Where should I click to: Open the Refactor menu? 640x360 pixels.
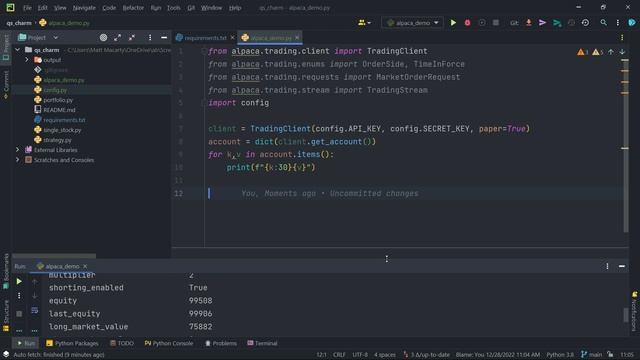coord(133,8)
